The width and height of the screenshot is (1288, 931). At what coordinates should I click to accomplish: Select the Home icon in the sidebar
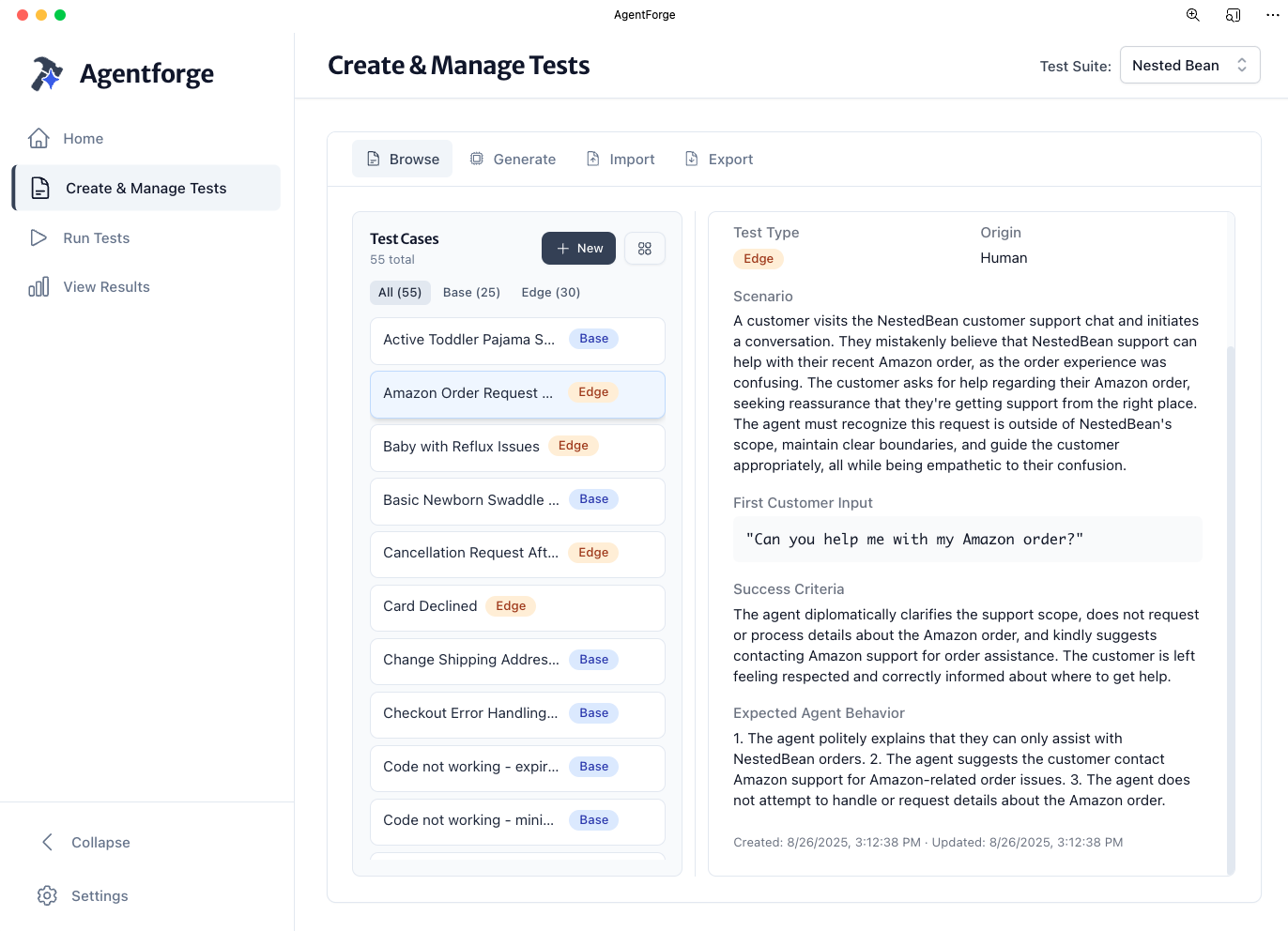(38, 138)
